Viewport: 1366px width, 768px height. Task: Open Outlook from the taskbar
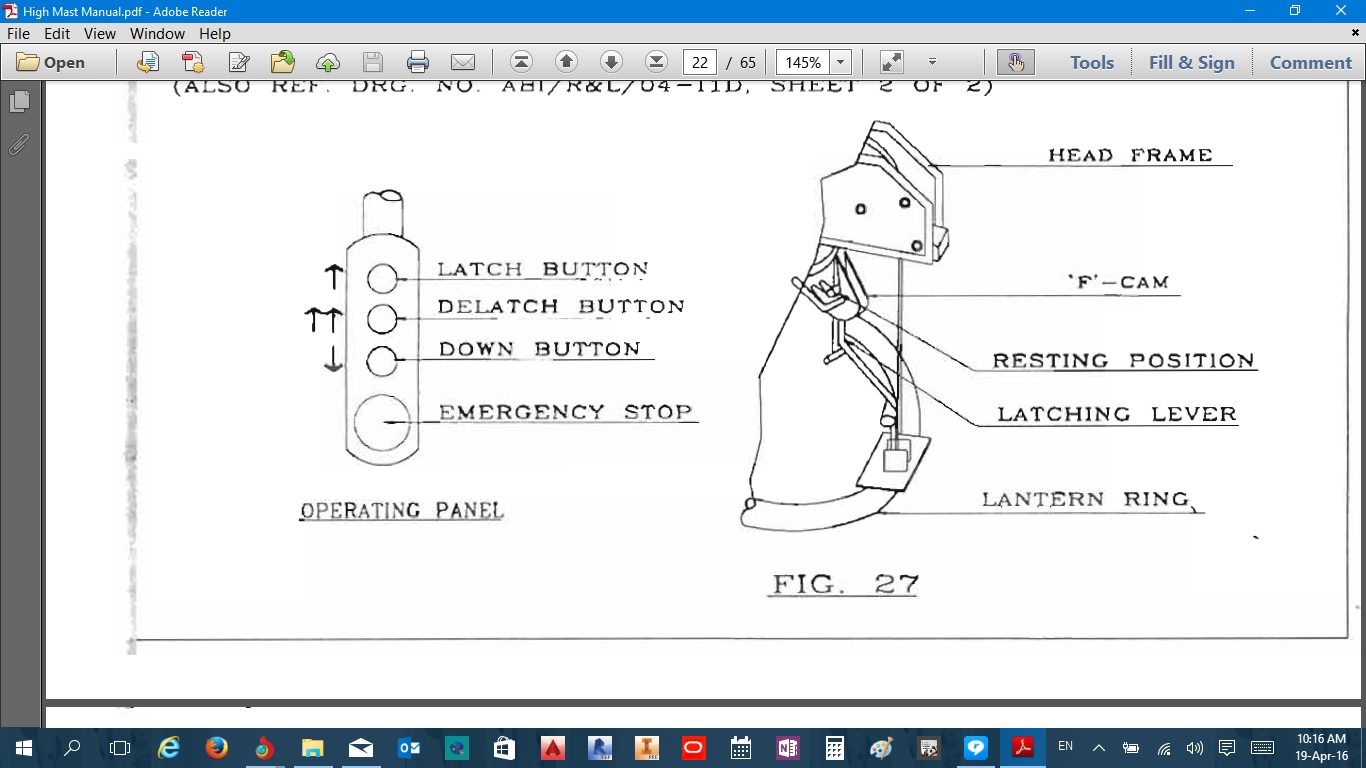click(409, 748)
